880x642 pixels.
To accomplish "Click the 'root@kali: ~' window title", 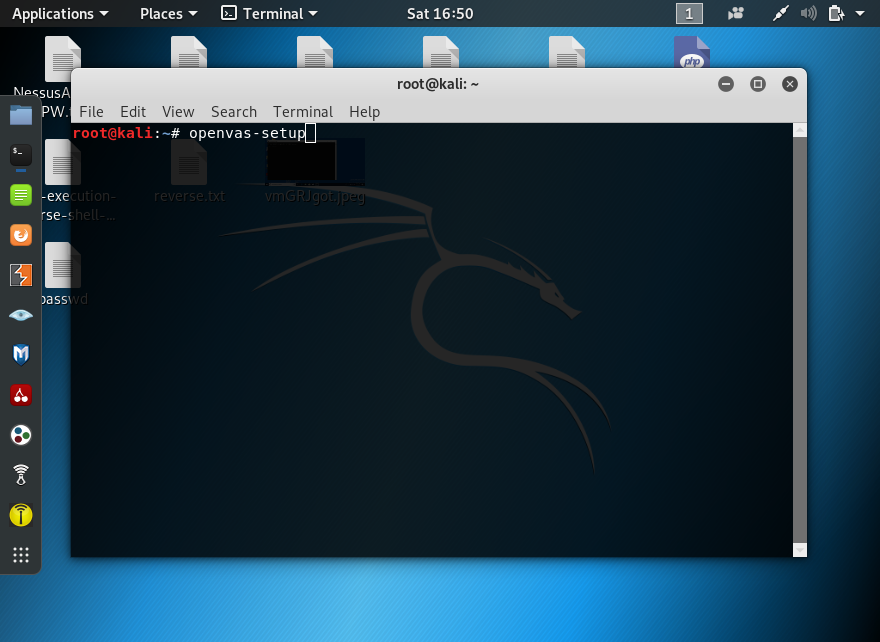I will point(438,84).
